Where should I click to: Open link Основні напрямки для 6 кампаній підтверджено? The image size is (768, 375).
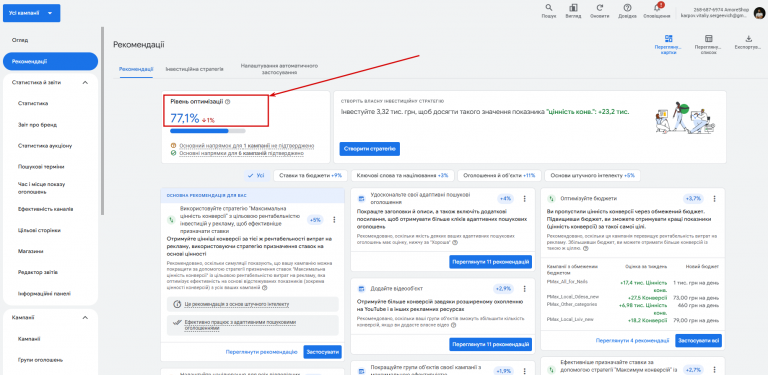click(x=241, y=153)
